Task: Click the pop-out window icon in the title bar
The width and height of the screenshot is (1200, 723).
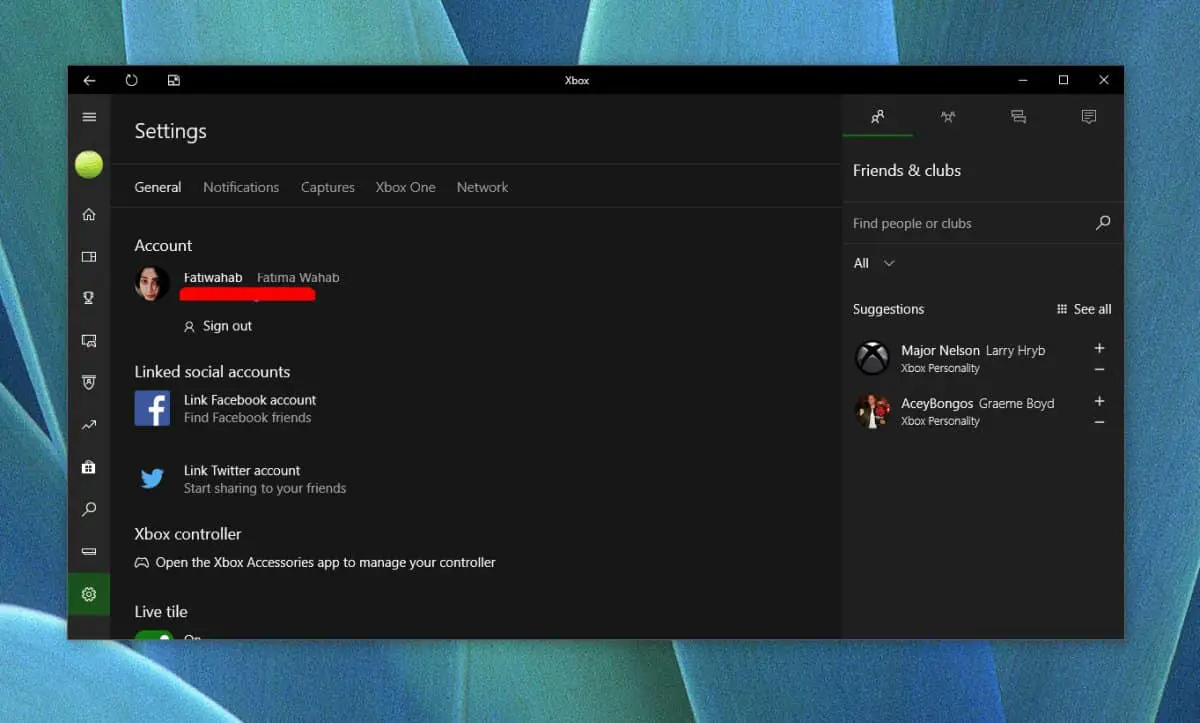Action: click(173, 80)
